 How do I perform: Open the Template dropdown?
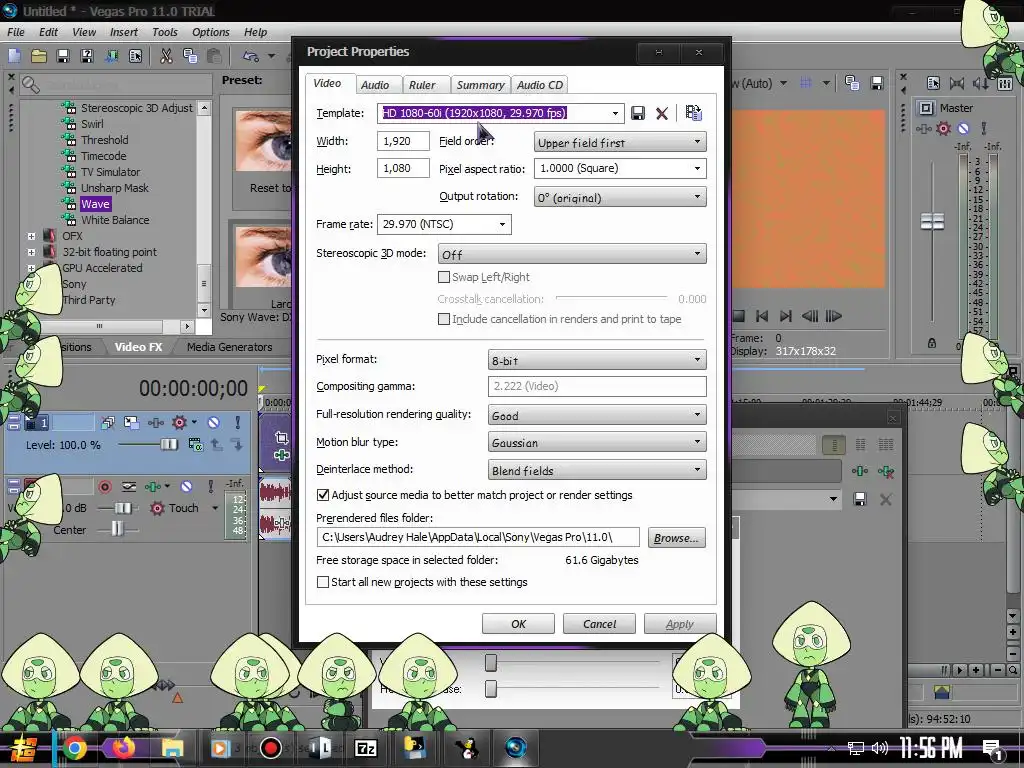pos(615,113)
